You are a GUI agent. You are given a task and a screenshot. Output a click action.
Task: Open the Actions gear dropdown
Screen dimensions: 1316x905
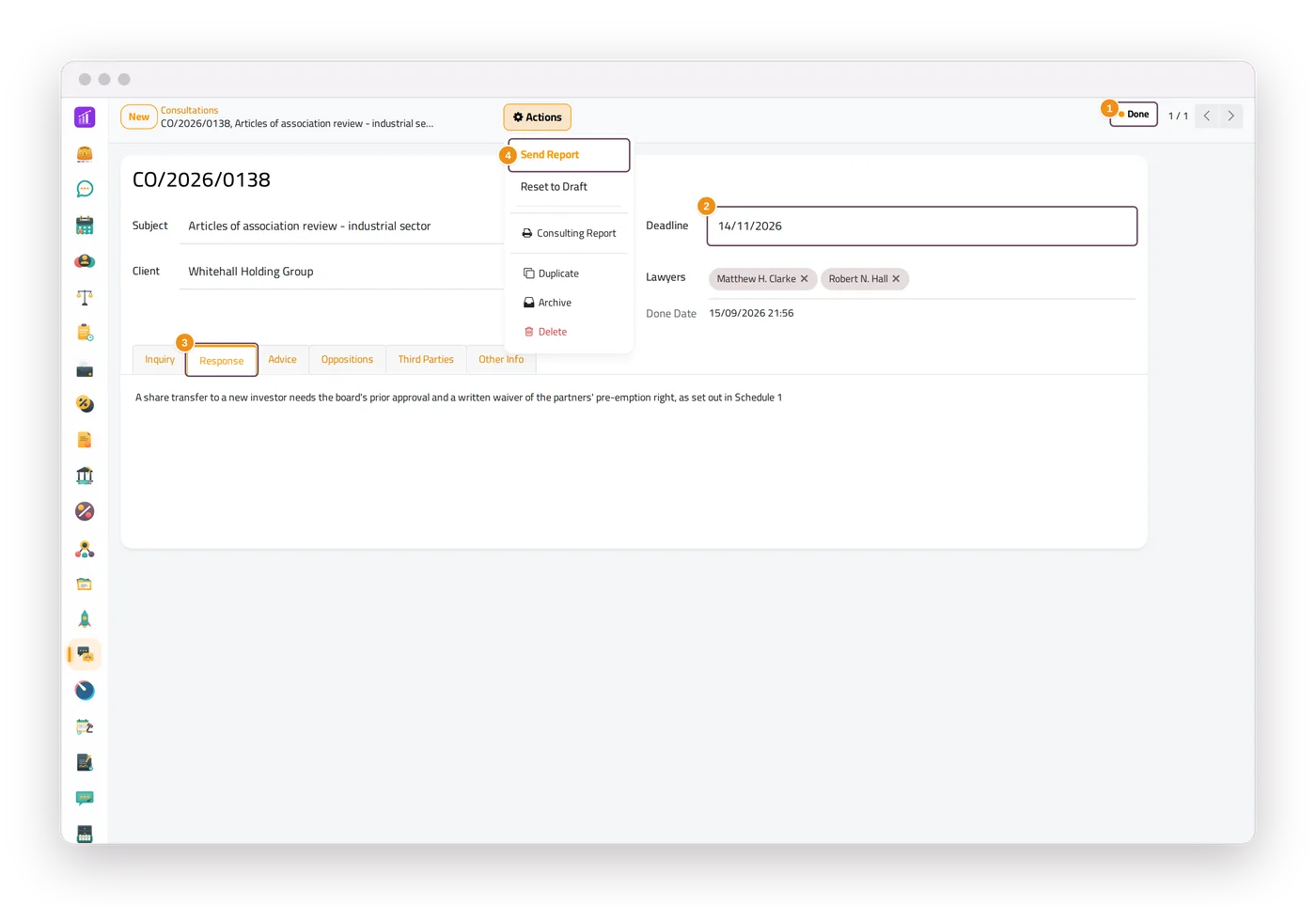click(x=538, y=117)
